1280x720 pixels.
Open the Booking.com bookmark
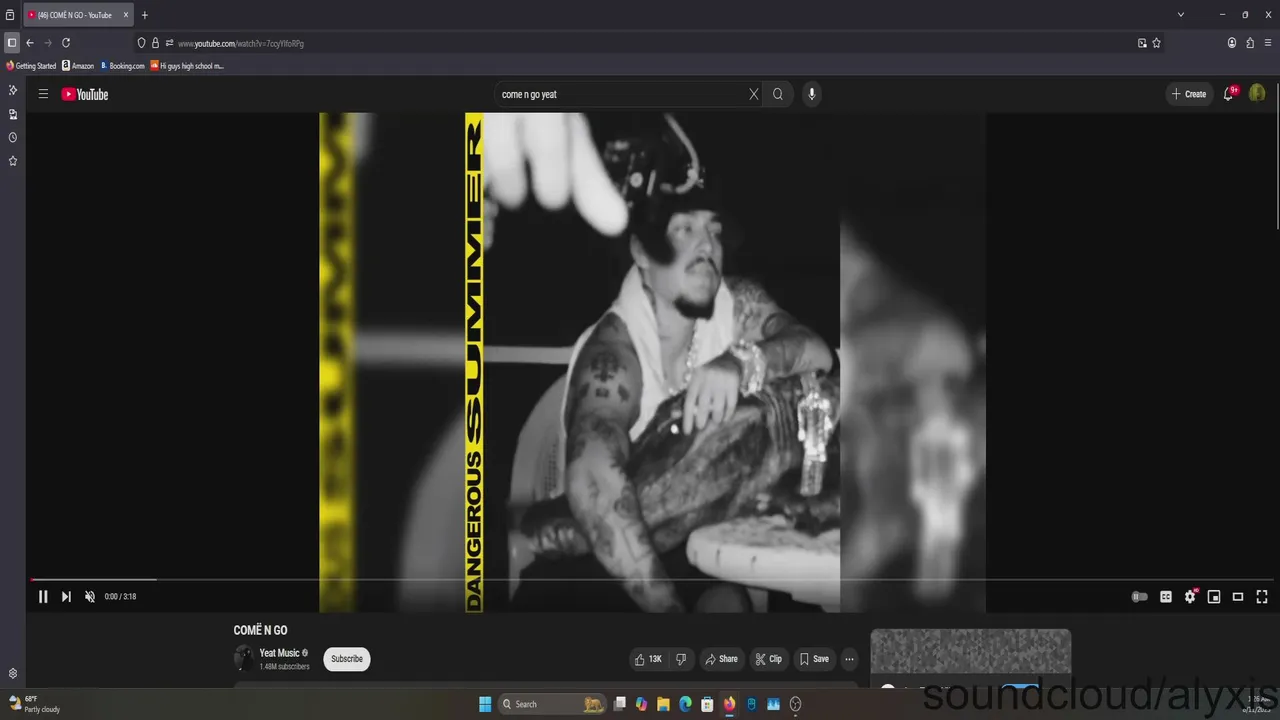[122, 66]
